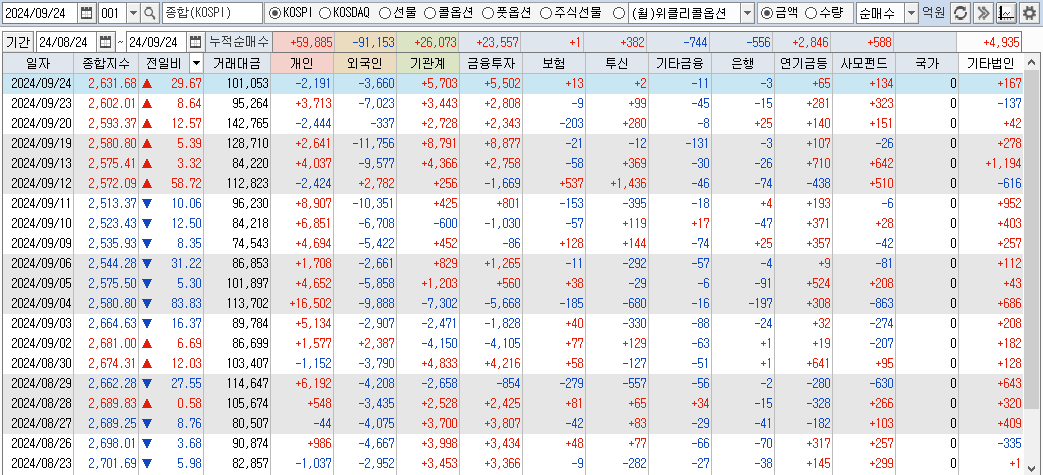Click the start date field 24/08/24
The image size is (1043, 475).
click(x=67, y=42)
